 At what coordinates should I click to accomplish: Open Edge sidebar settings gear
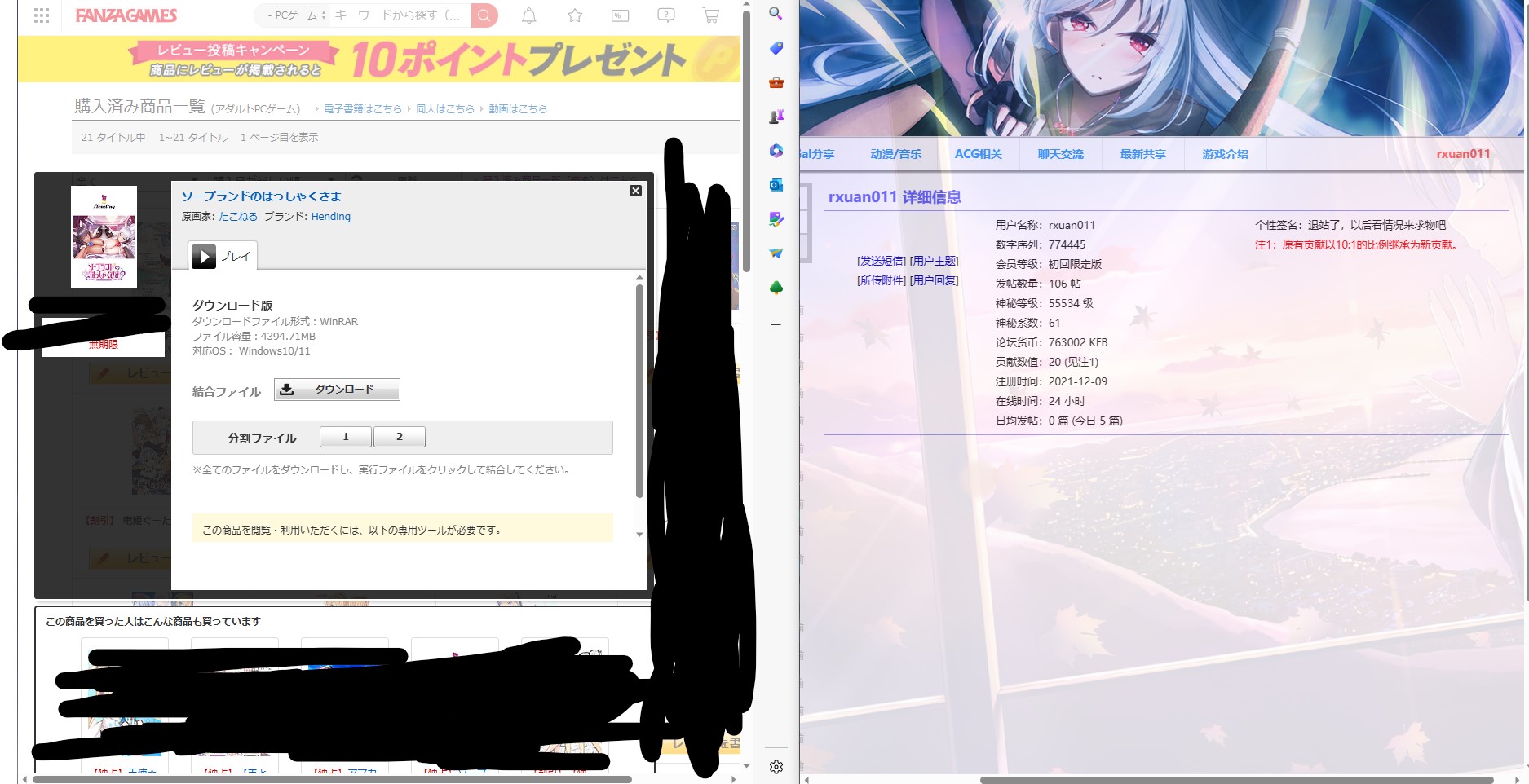click(776, 767)
